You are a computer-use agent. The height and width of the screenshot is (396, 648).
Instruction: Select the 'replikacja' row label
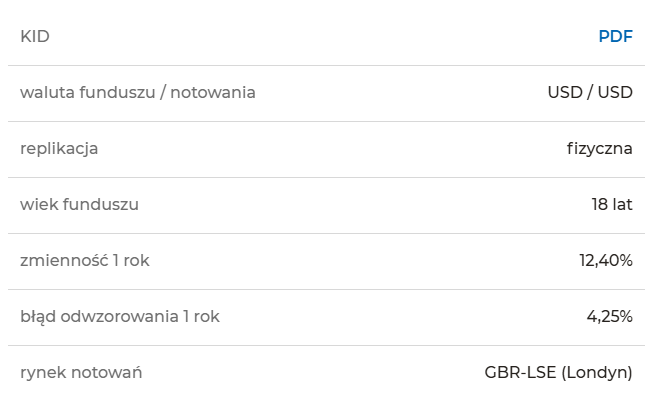pyautogui.click(x=59, y=149)
